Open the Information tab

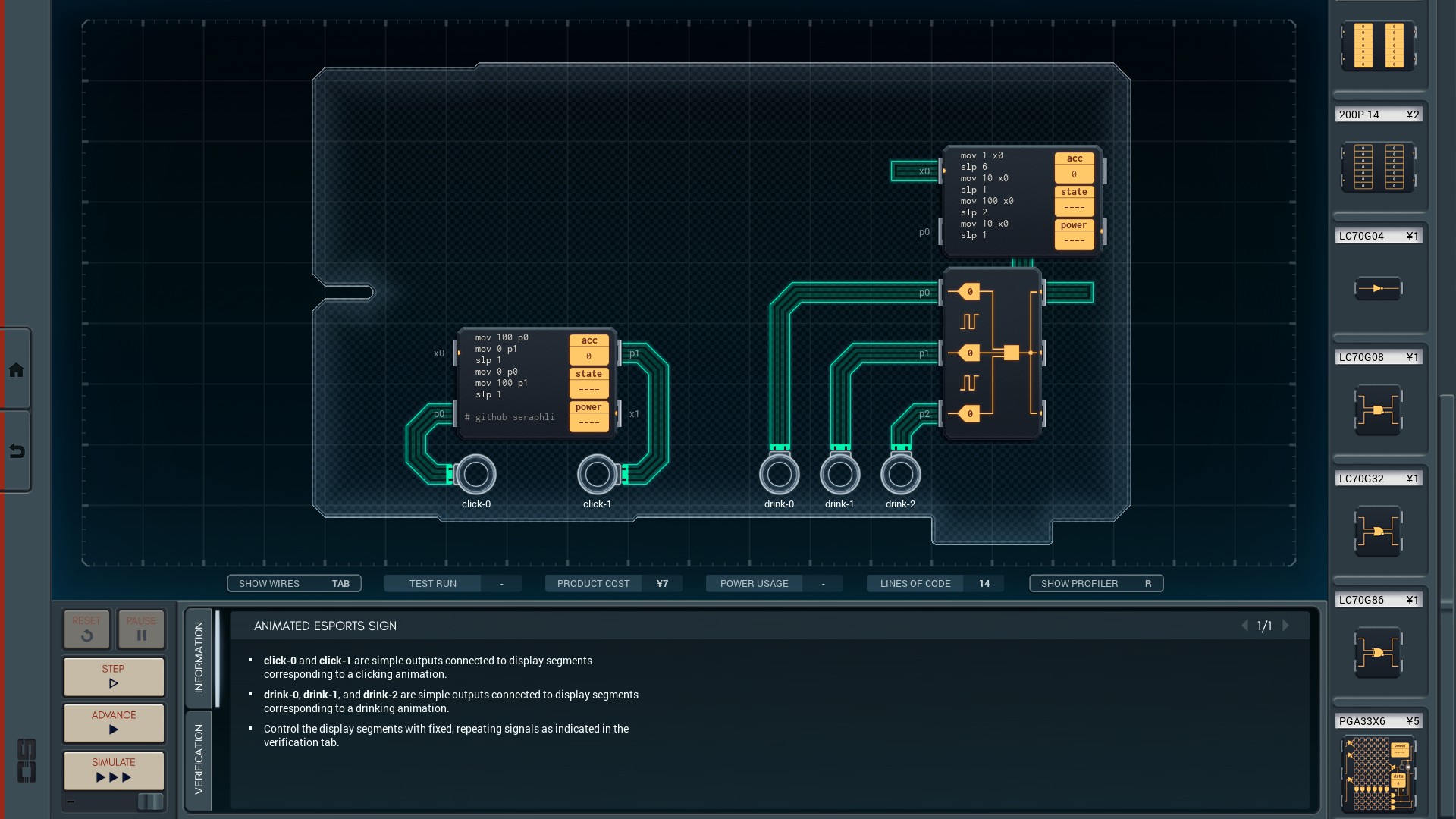pos(199,657)
